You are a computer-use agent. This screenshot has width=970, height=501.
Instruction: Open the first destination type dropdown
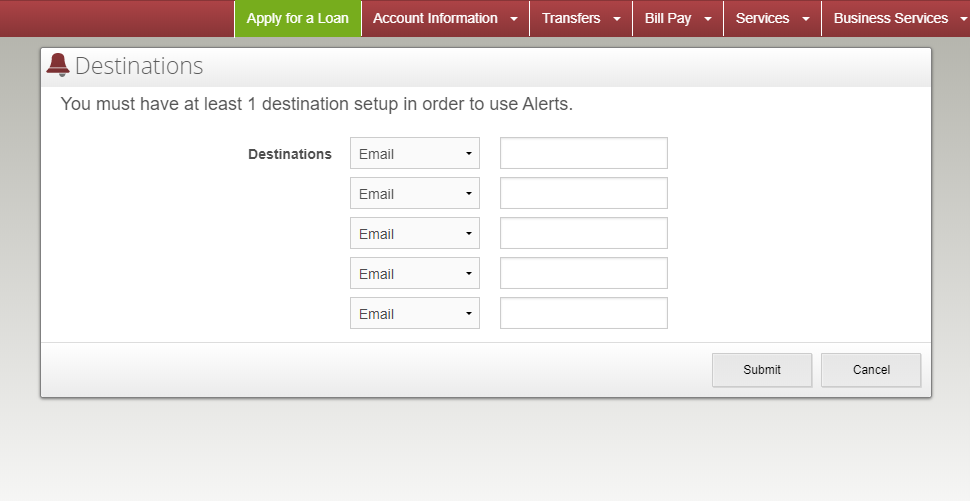[414, 153]
